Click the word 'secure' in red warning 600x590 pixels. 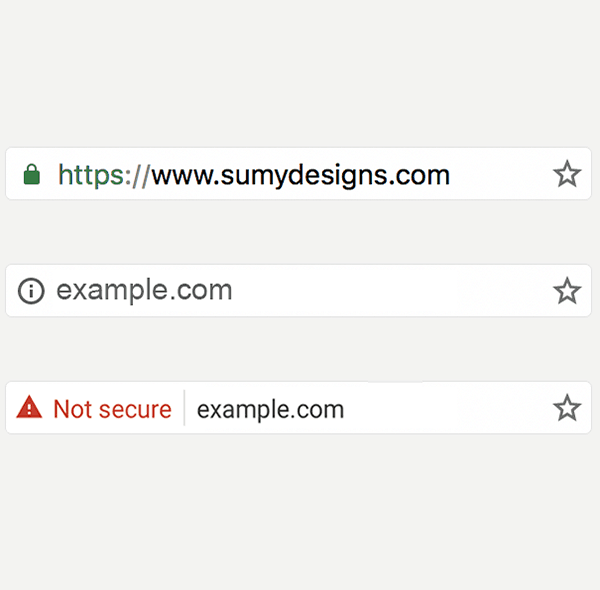(135, 410)
